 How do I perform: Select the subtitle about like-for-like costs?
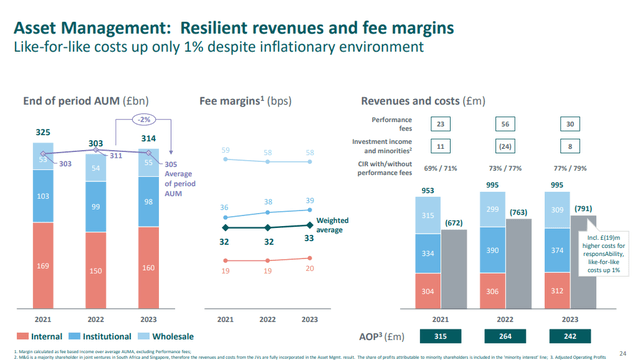(219, 47)
